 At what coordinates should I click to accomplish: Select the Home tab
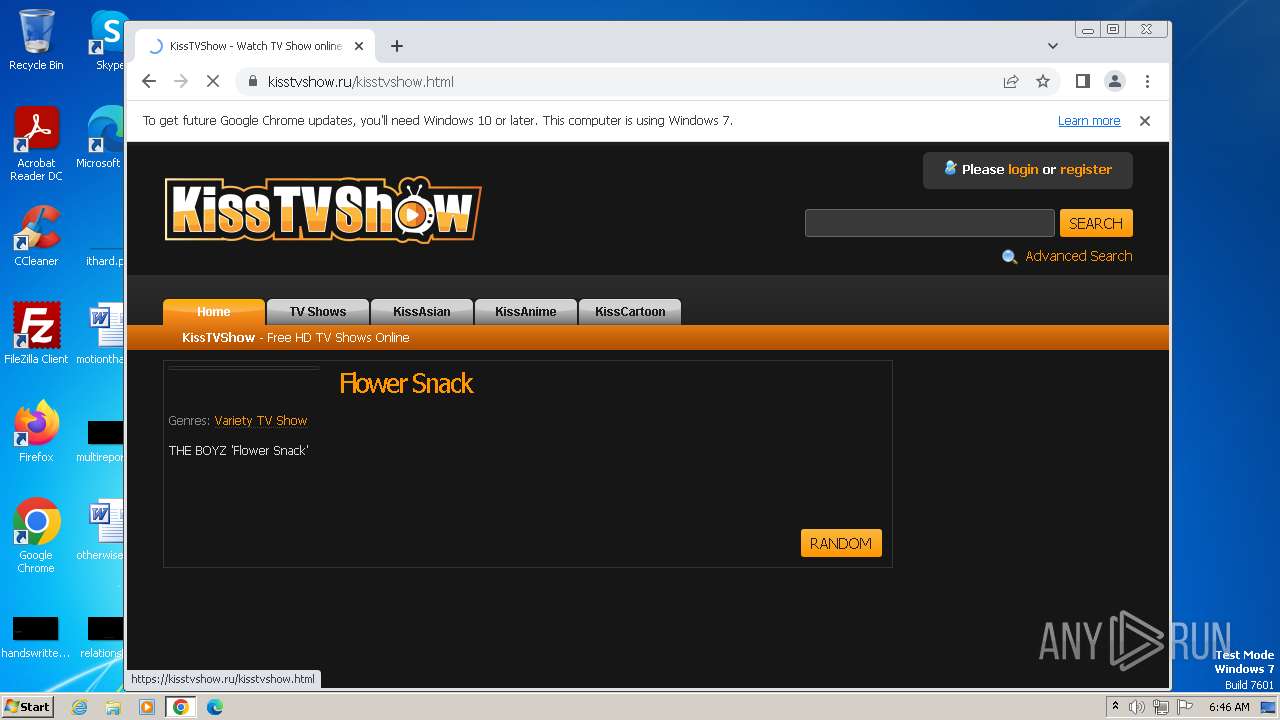214,312
